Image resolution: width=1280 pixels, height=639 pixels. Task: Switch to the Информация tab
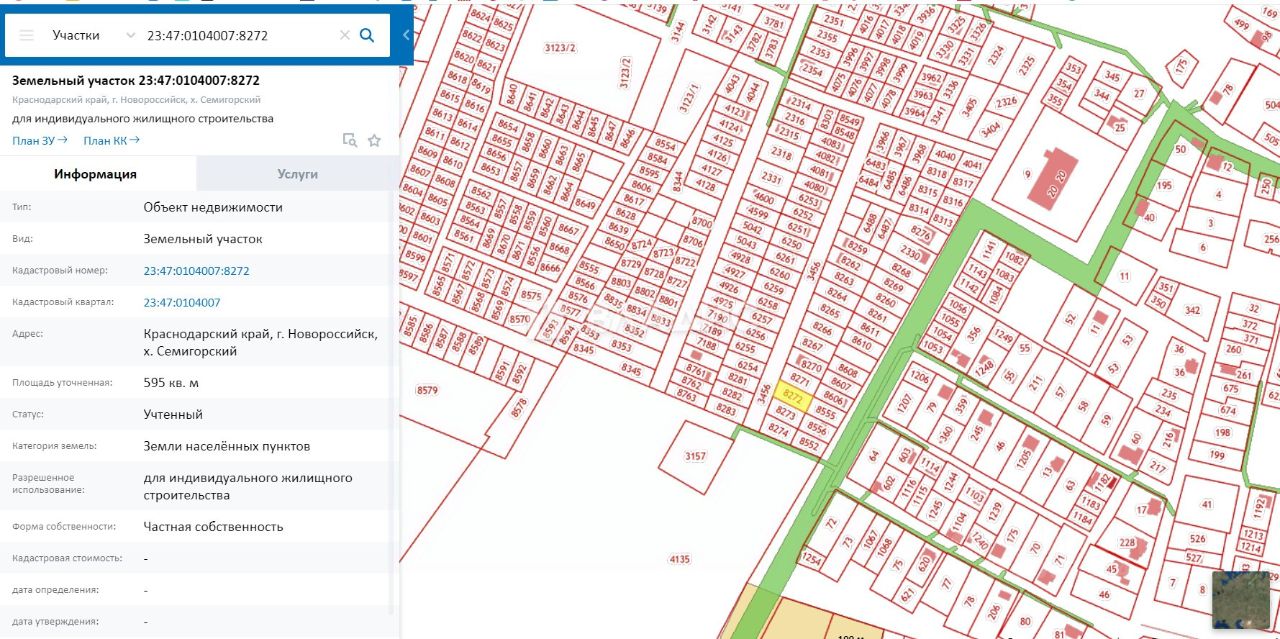(96, 174)
